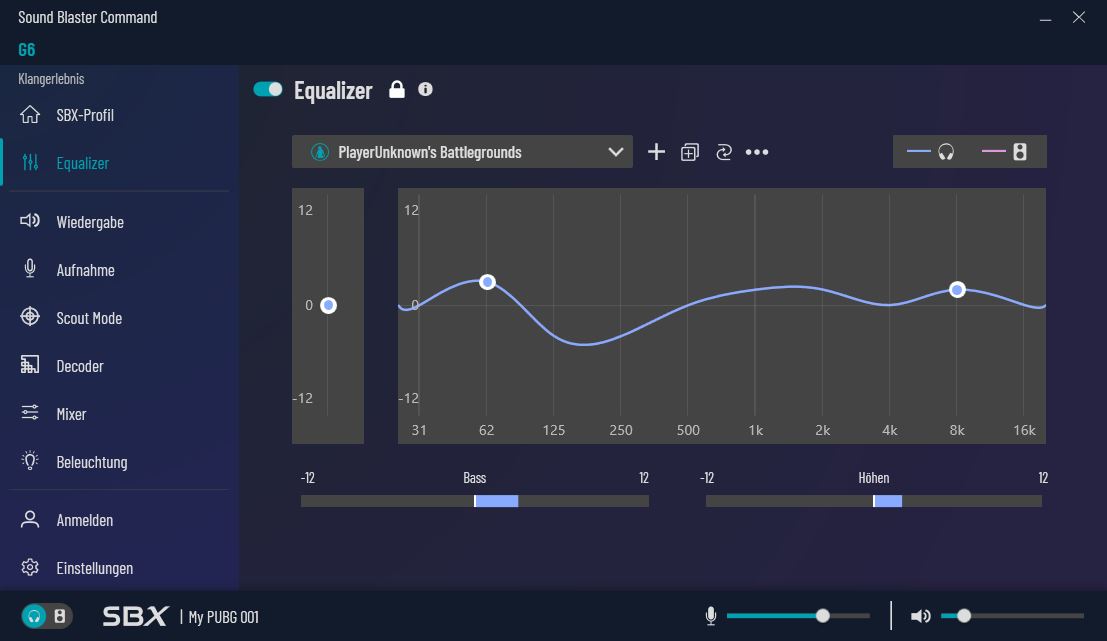The height and width of the screenshot is (641, 1107).
Task: Duplicate the current equalizer preset
Action: tap(690, 152)
